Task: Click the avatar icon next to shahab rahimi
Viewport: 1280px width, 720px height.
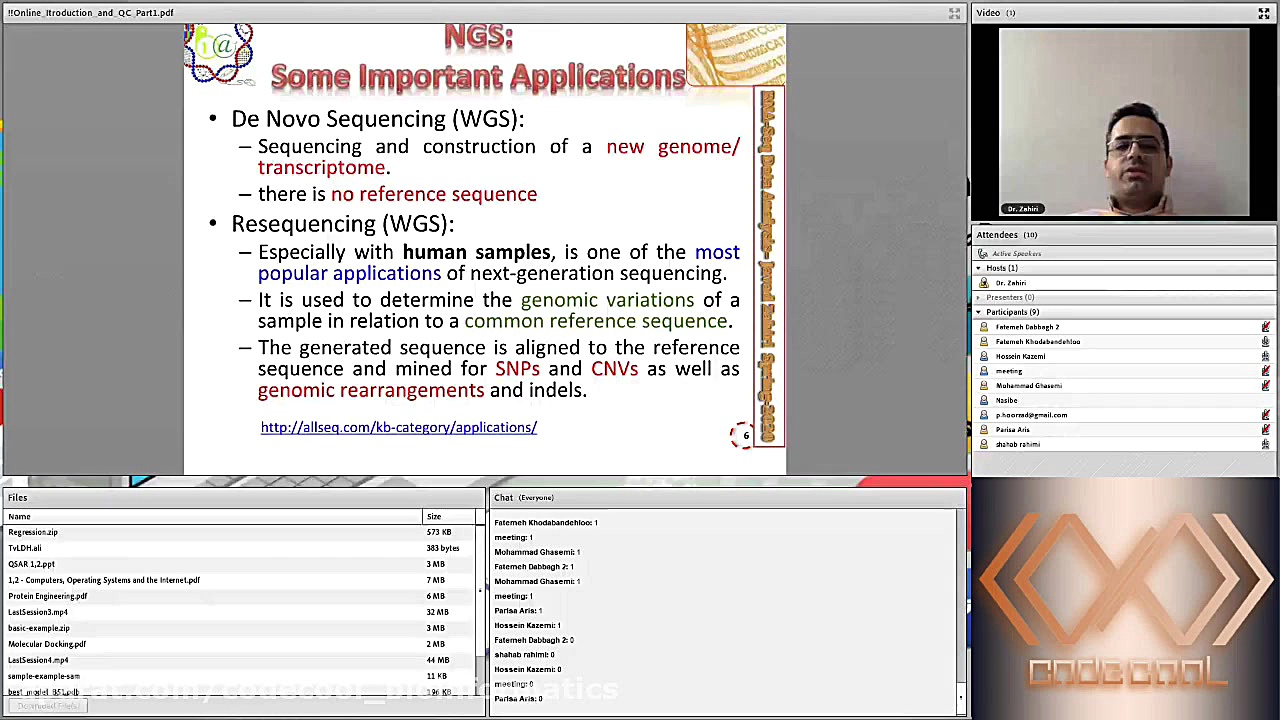Action: [x=984, y=444]
